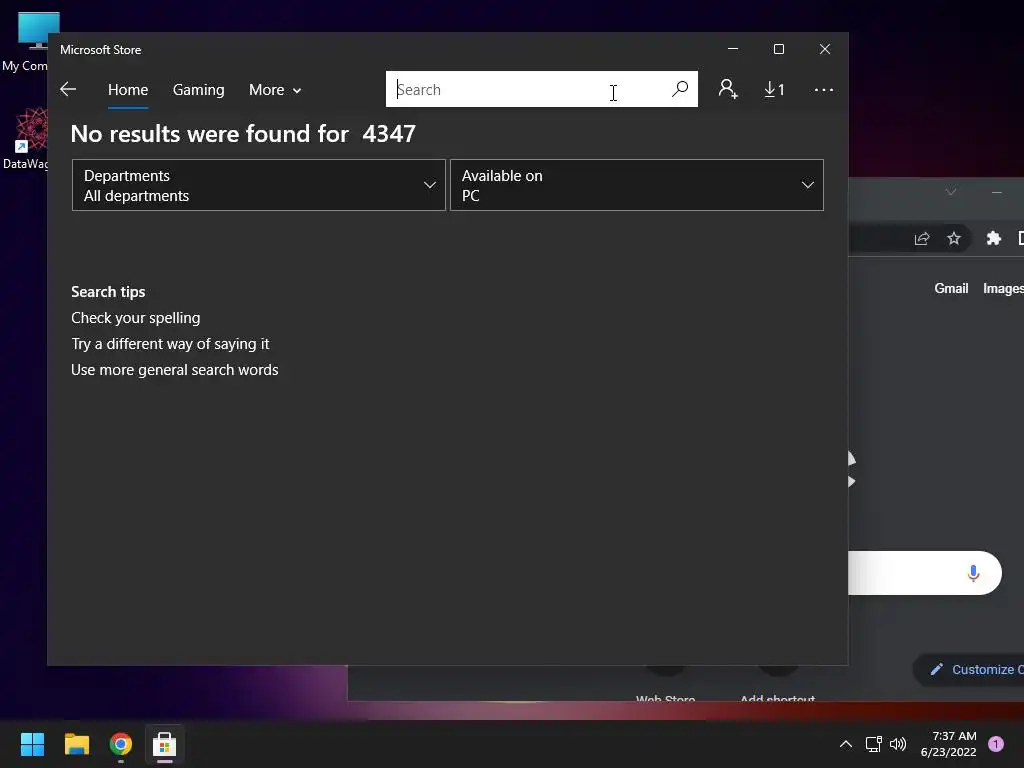This screenshot has width=1024, height=768.
Task: Click "Use more general search words" text
Action: pos(175,370)
